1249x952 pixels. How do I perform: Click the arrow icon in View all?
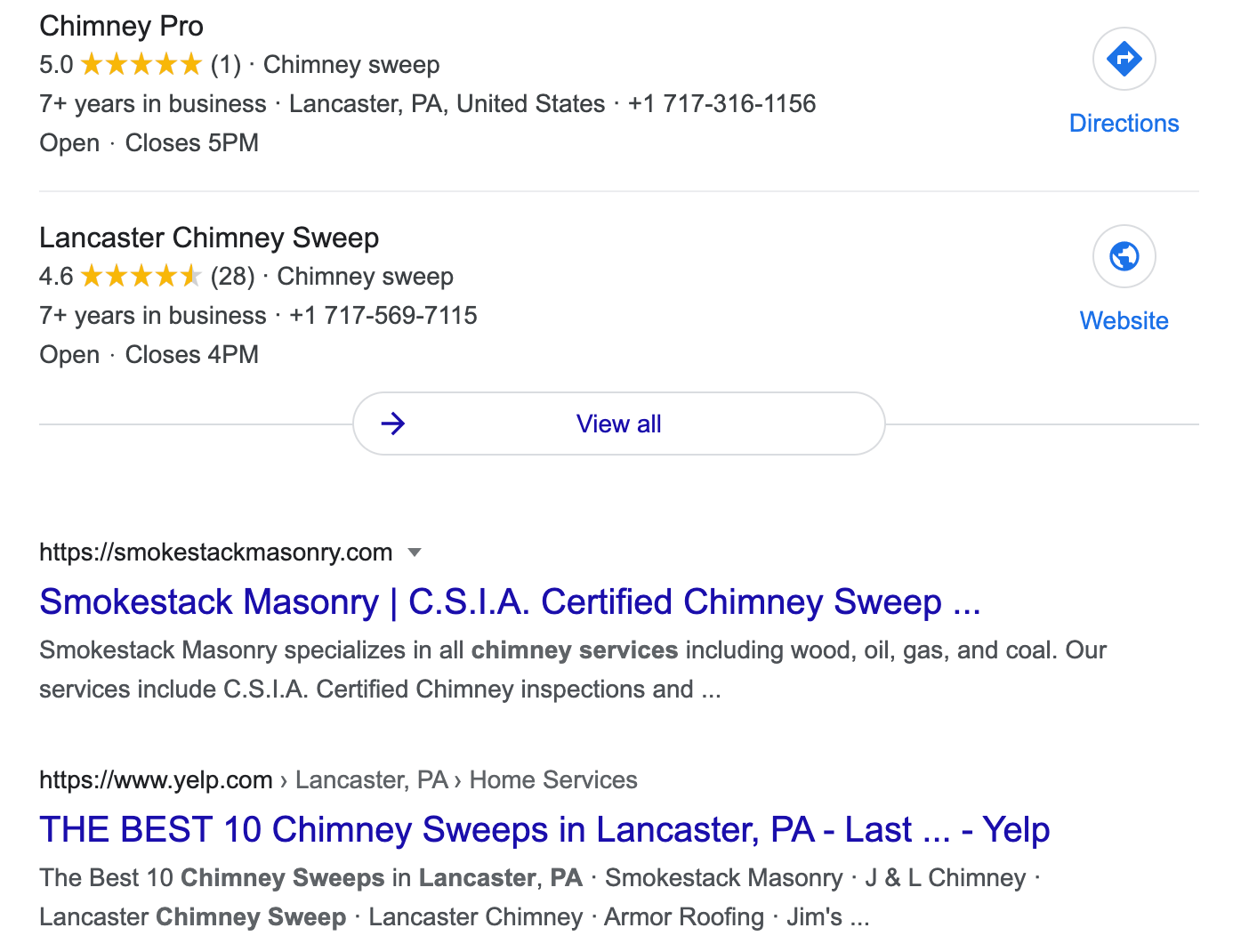392,424
